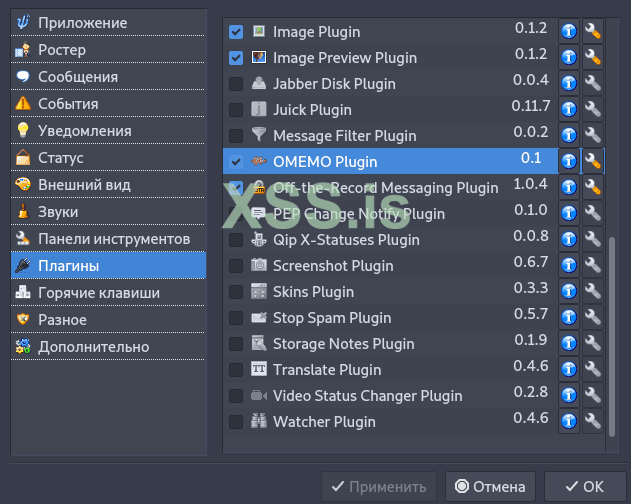Tick the Storage Notes Plugin checkbox
Screen dimensions: 631x504
click(236, 344)
